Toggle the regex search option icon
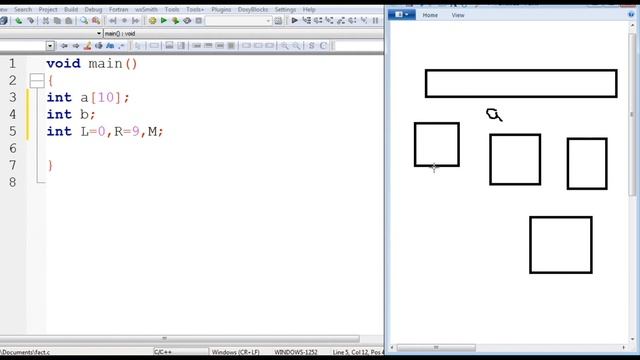 pos(121,46)
